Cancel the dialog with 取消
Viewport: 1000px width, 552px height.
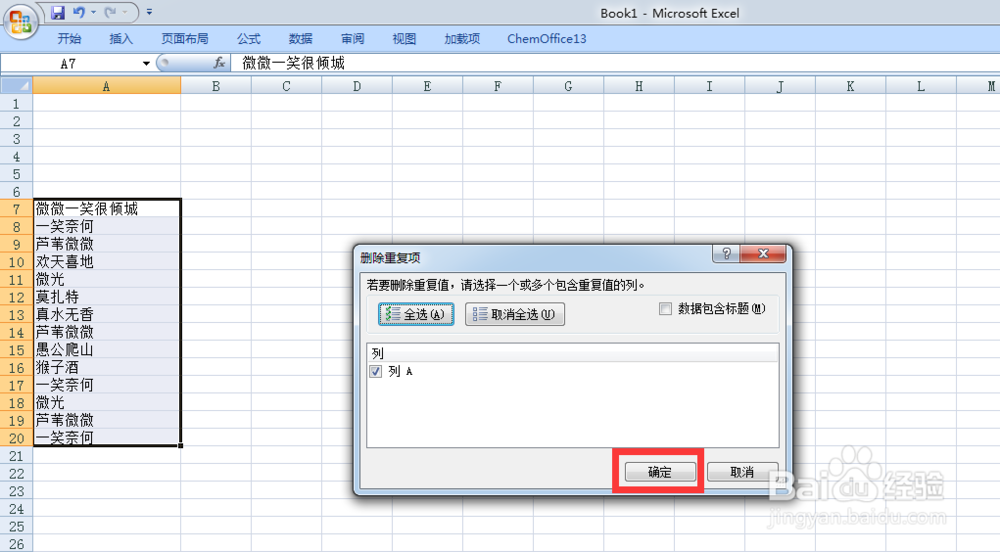tap(742, 472)
